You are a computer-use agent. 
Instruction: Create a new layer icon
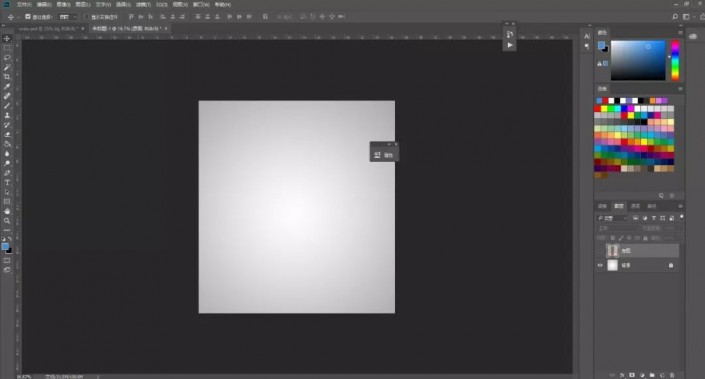click(662, 375)
